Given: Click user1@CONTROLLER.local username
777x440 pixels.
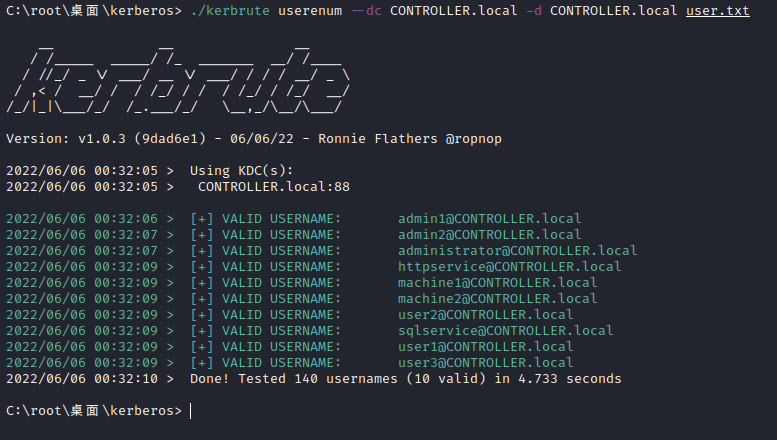Looking at the screenshot, I should 486,346.
